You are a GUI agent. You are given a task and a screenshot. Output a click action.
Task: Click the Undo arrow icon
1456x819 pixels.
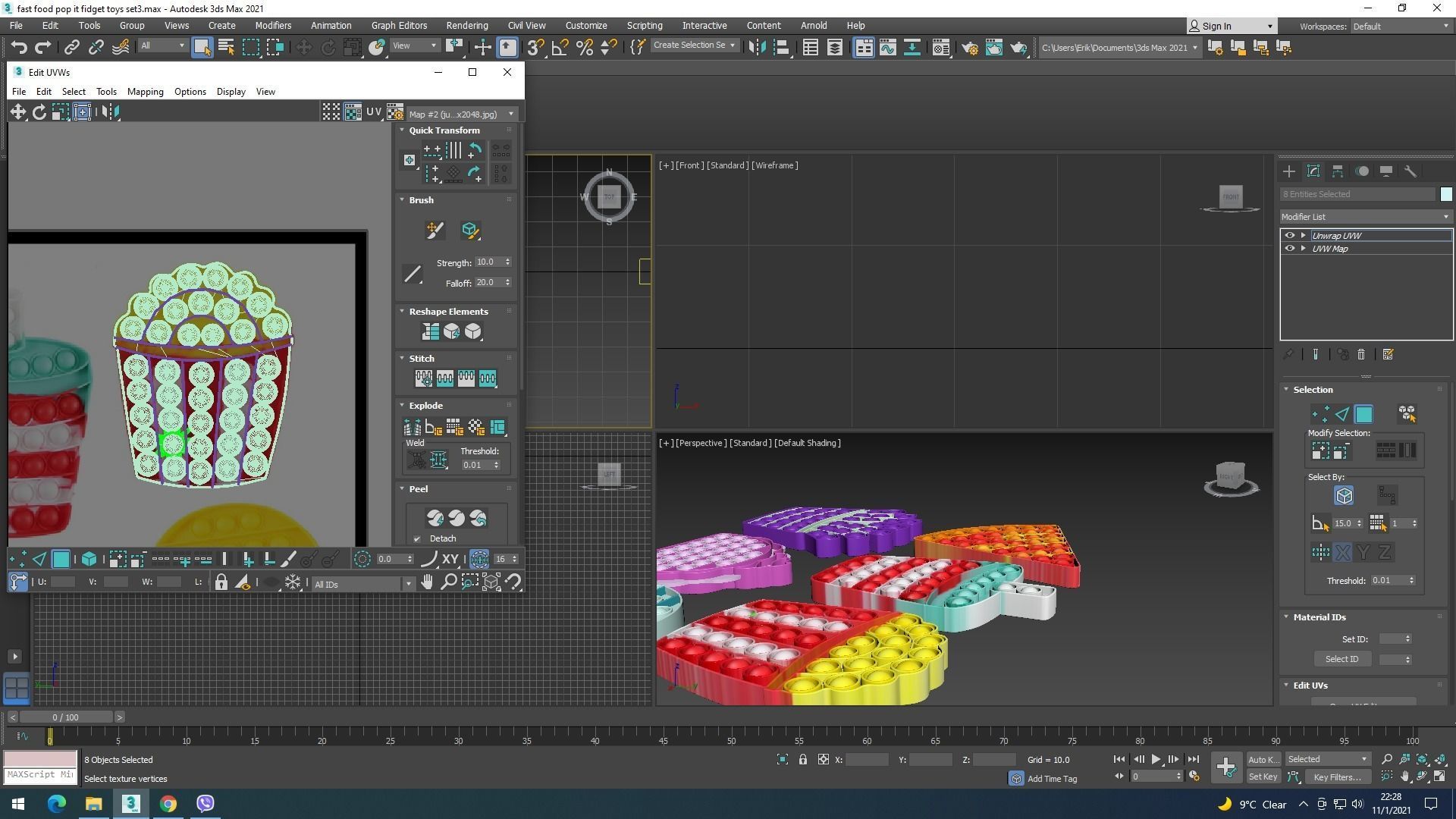(18, 48)
